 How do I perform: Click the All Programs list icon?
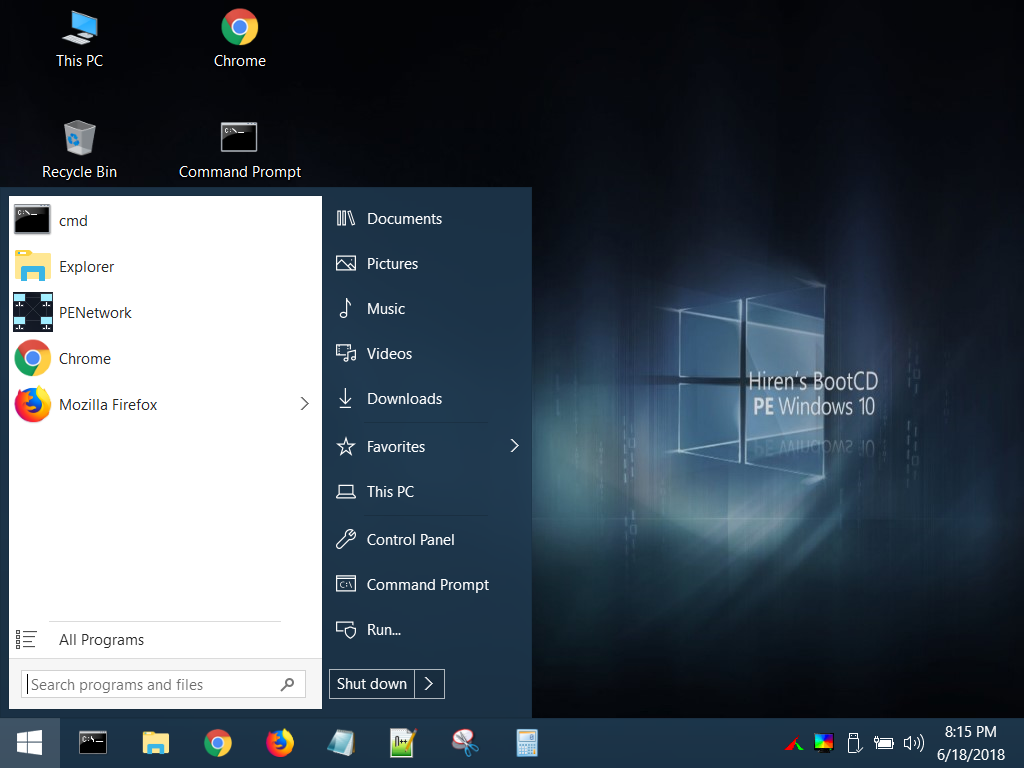click(26, 639)
